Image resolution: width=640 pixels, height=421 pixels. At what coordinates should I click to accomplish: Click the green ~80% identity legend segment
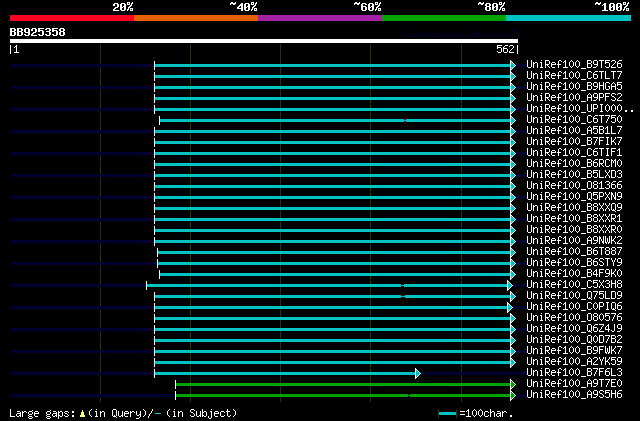444,18
